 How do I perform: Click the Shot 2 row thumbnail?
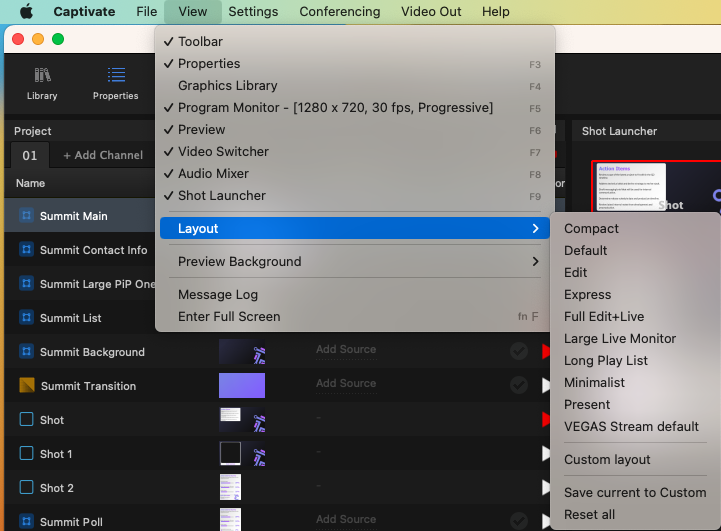230,487
